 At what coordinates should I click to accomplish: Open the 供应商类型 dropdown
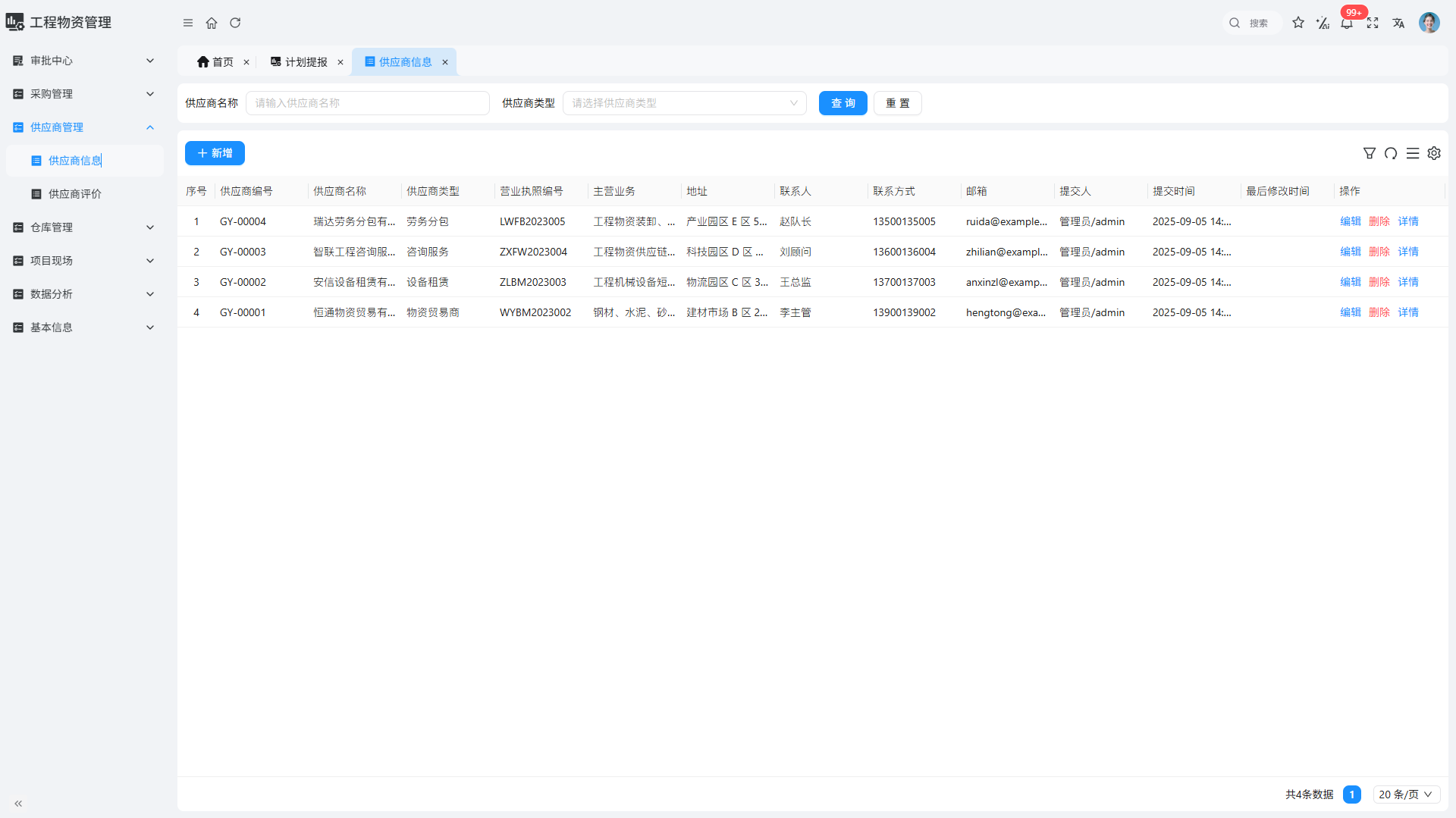684,103
